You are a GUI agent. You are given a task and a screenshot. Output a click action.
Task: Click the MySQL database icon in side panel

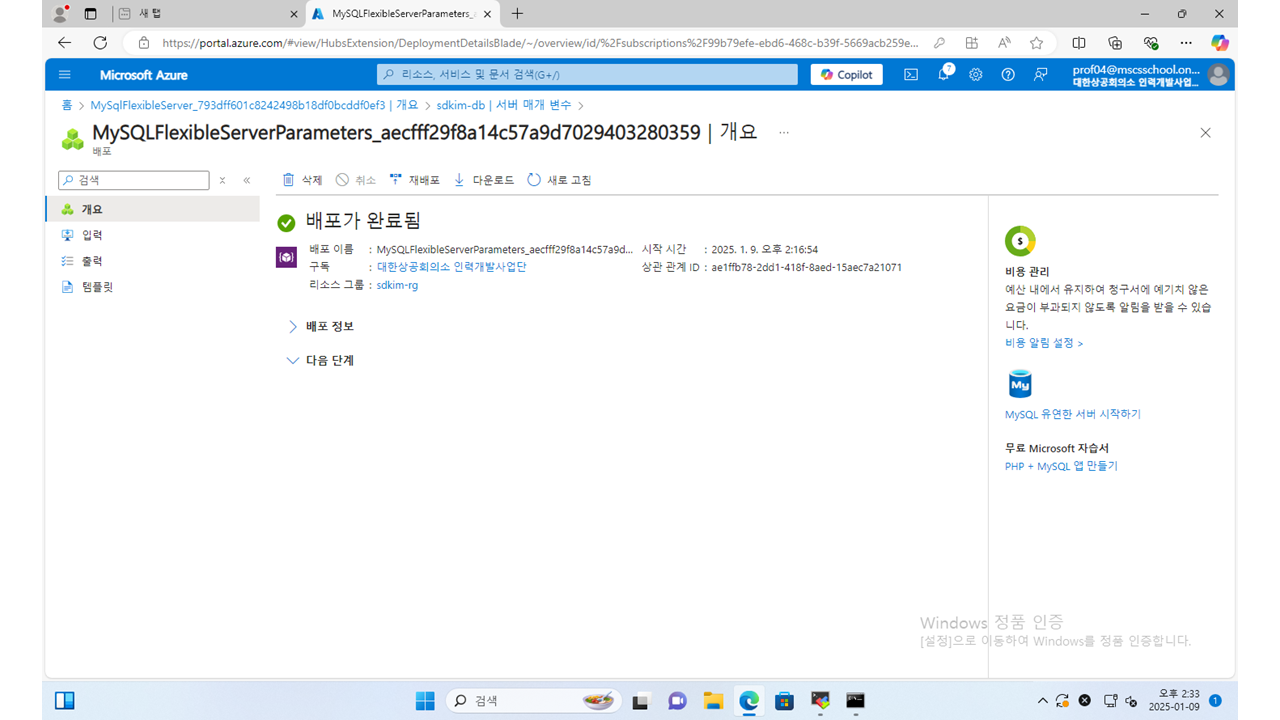[1020, 384]
